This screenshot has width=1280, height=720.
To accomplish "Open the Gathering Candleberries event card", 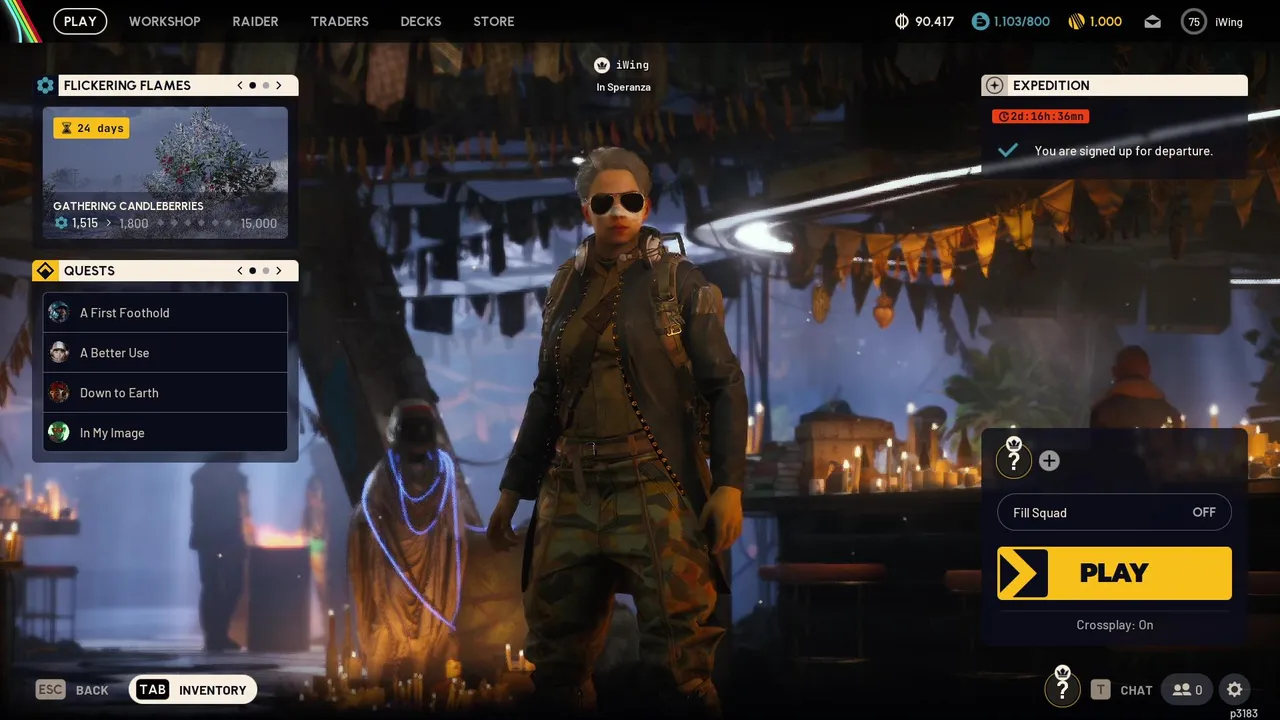I will click(x=165, y=173).
